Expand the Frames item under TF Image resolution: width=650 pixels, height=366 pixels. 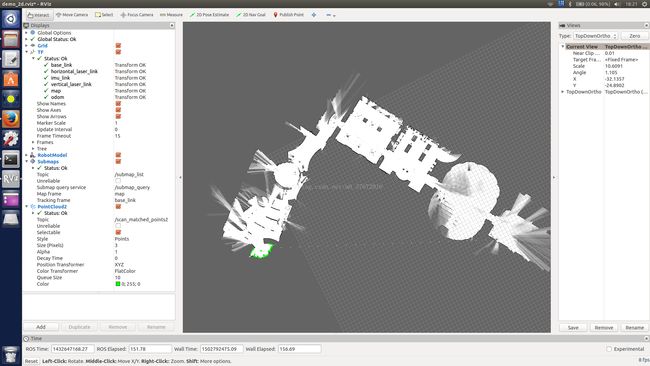click(33, 142)
